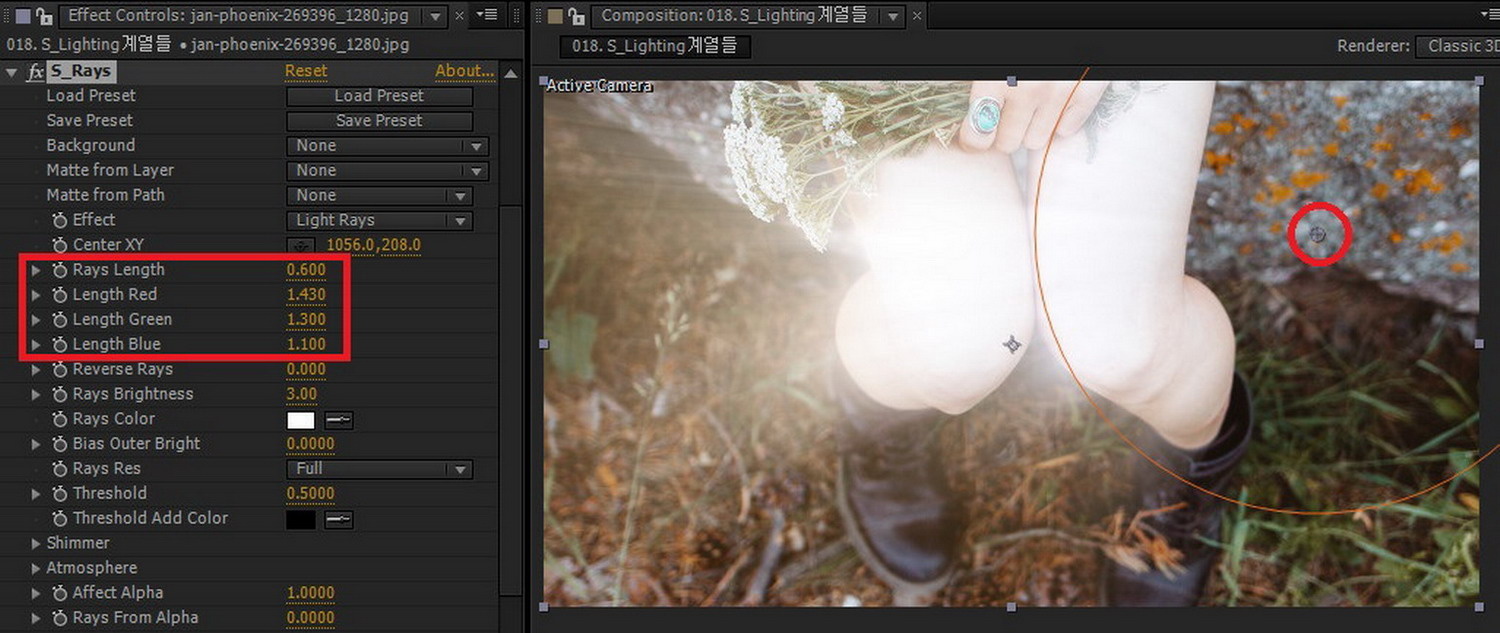Open the white Rays Color swatch

coord(301,420)
